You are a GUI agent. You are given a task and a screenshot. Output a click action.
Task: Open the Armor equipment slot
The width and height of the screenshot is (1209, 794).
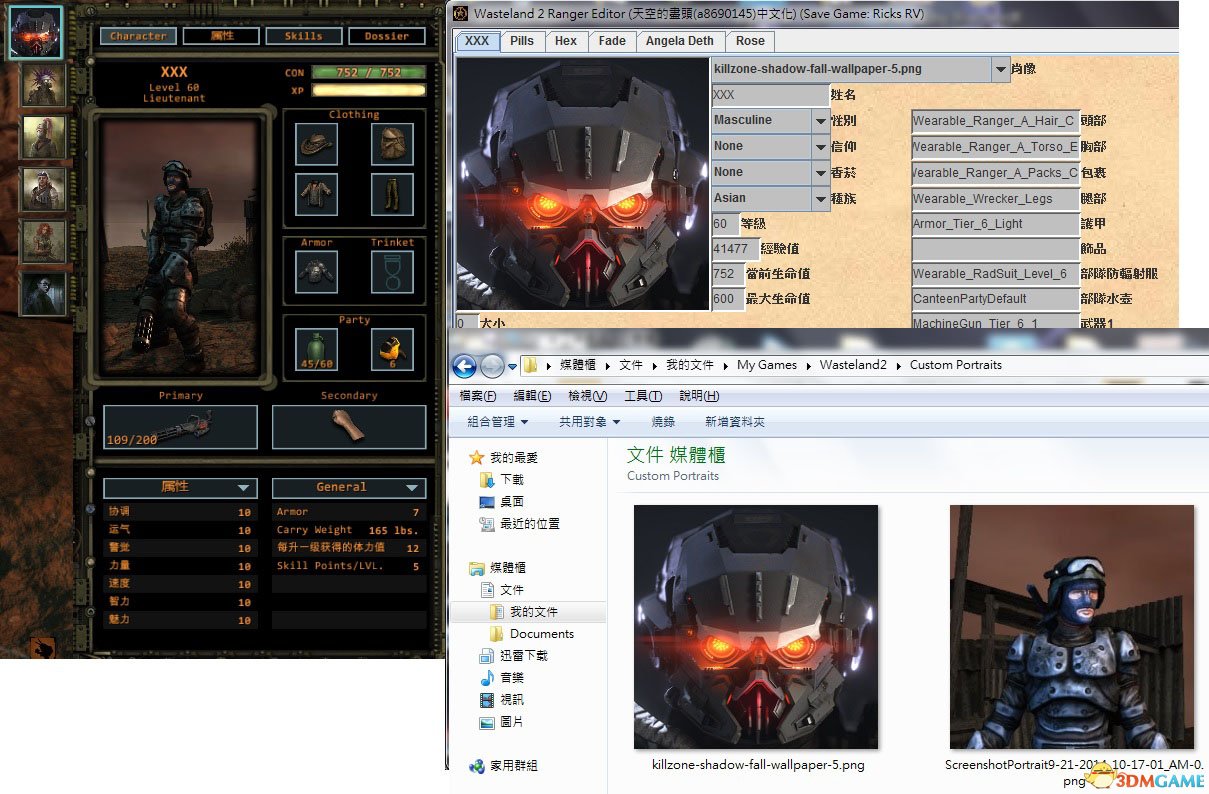click(316, 271)
